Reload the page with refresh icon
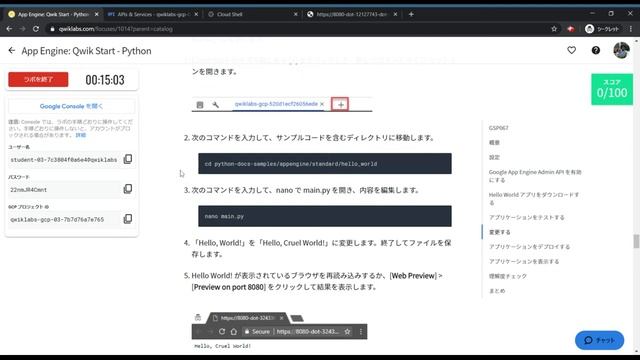The height and width of the screenshot is (360, 640). click(x=36, y=29)
